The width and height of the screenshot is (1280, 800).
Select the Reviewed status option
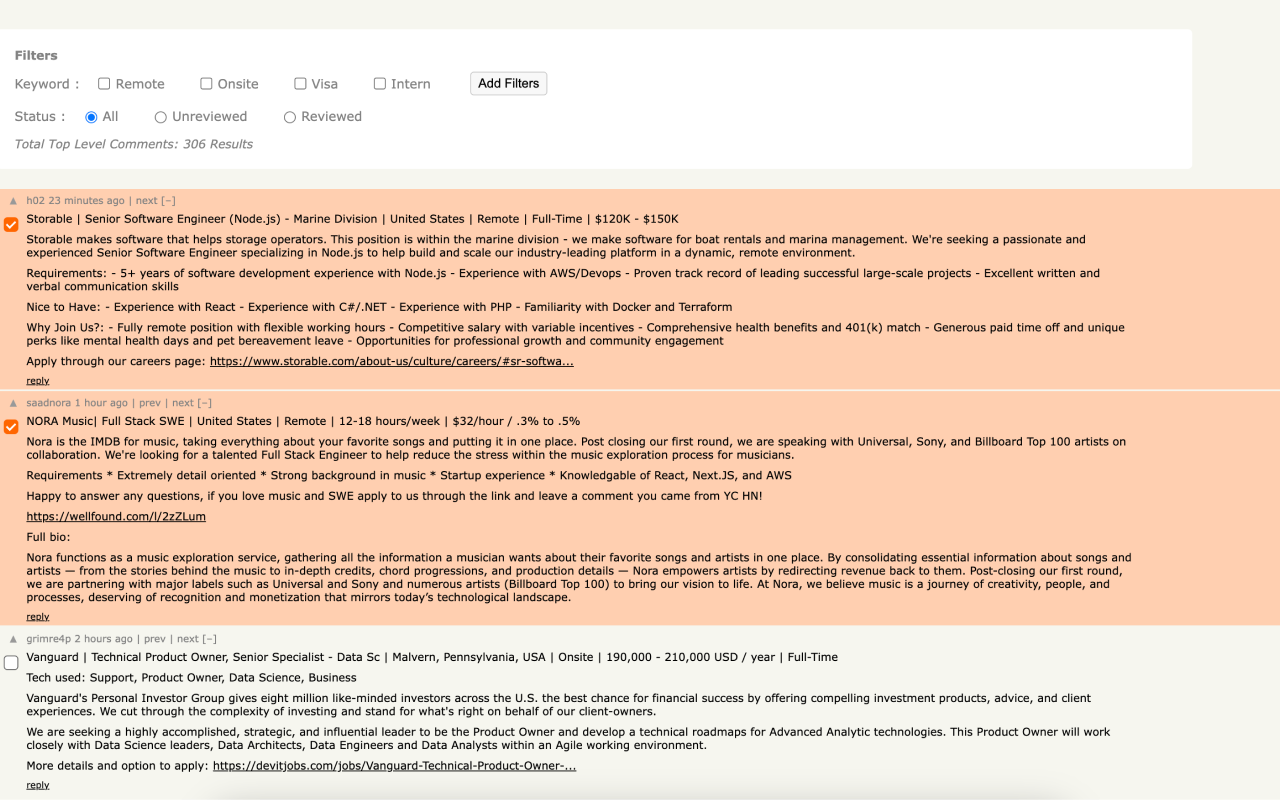click(290, 117)
